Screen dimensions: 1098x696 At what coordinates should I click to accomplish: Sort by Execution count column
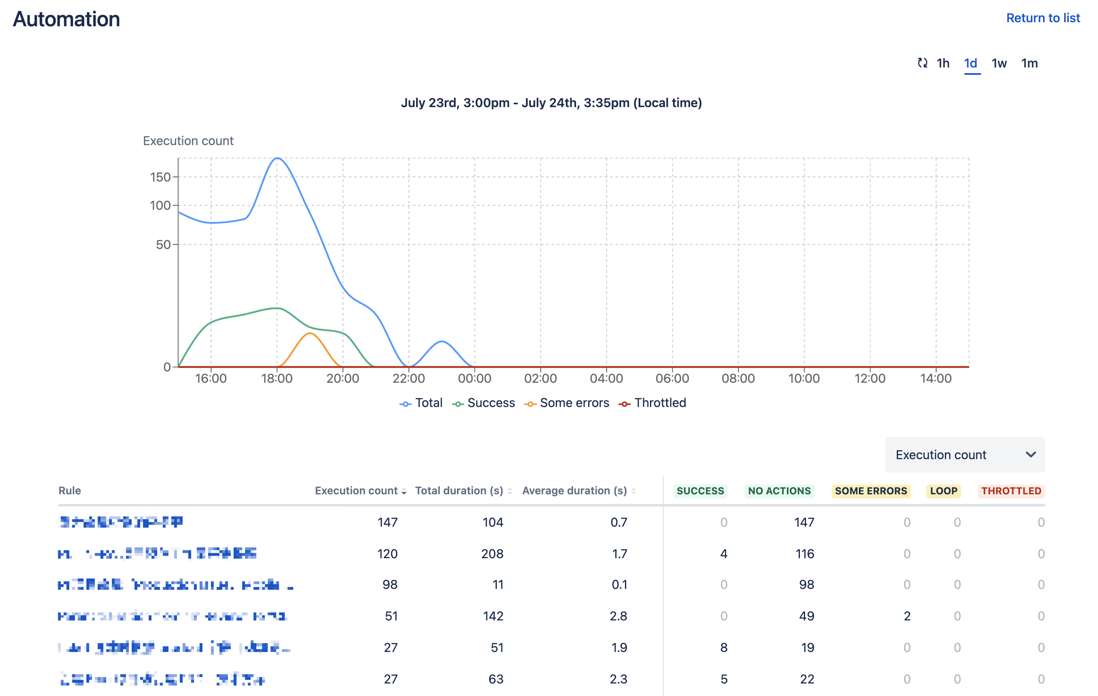(360, 491)
